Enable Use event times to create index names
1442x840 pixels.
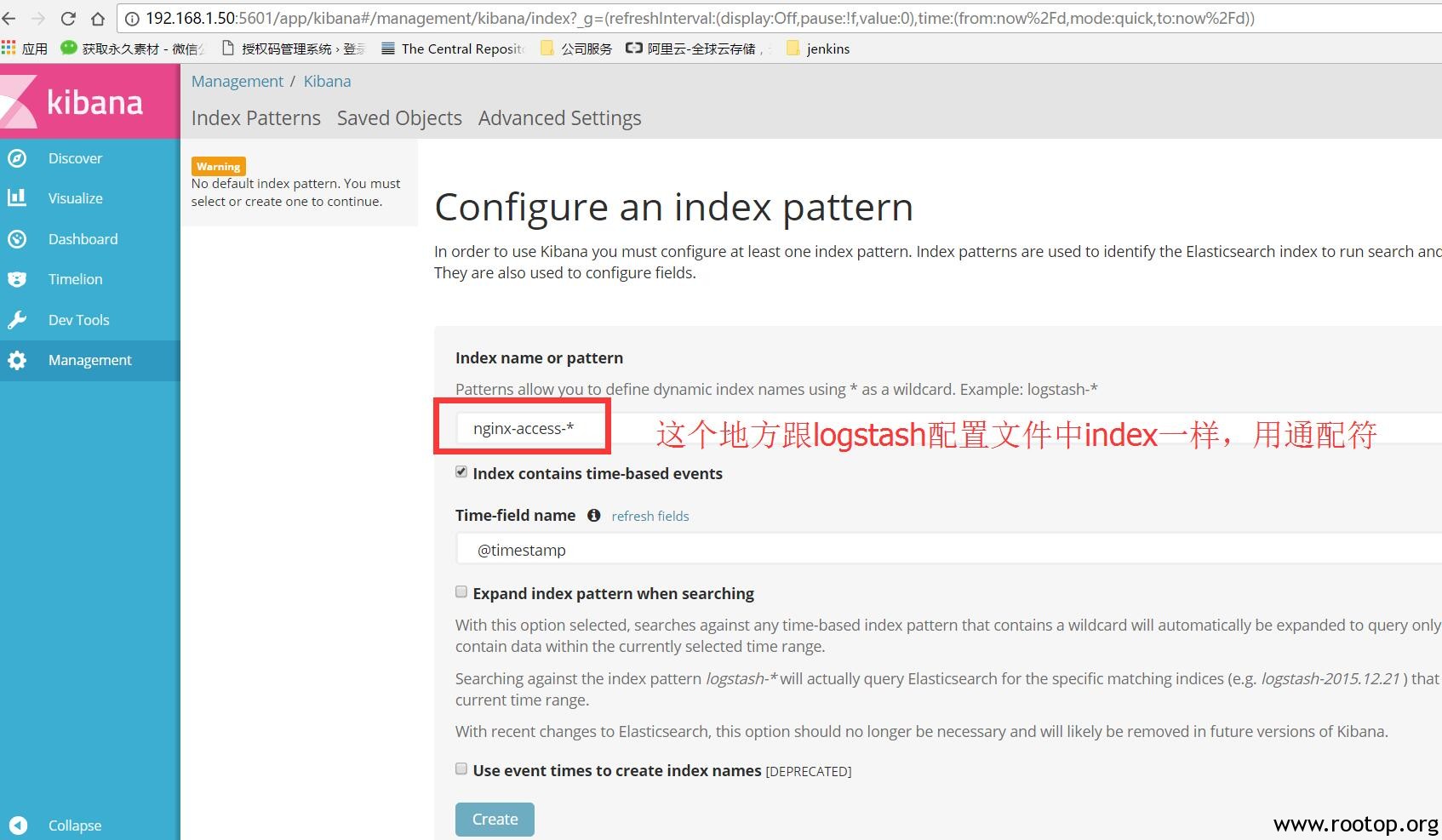[461, 769]
